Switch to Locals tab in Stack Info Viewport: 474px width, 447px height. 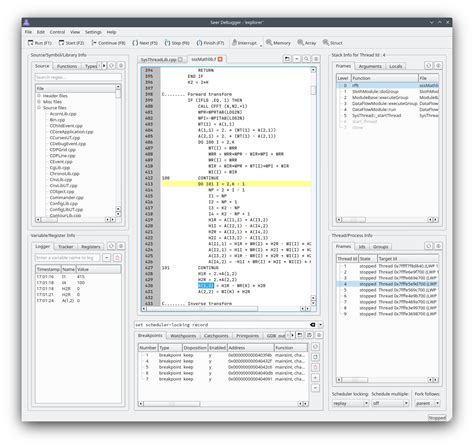pyautogui.click(x=396, y=66)
